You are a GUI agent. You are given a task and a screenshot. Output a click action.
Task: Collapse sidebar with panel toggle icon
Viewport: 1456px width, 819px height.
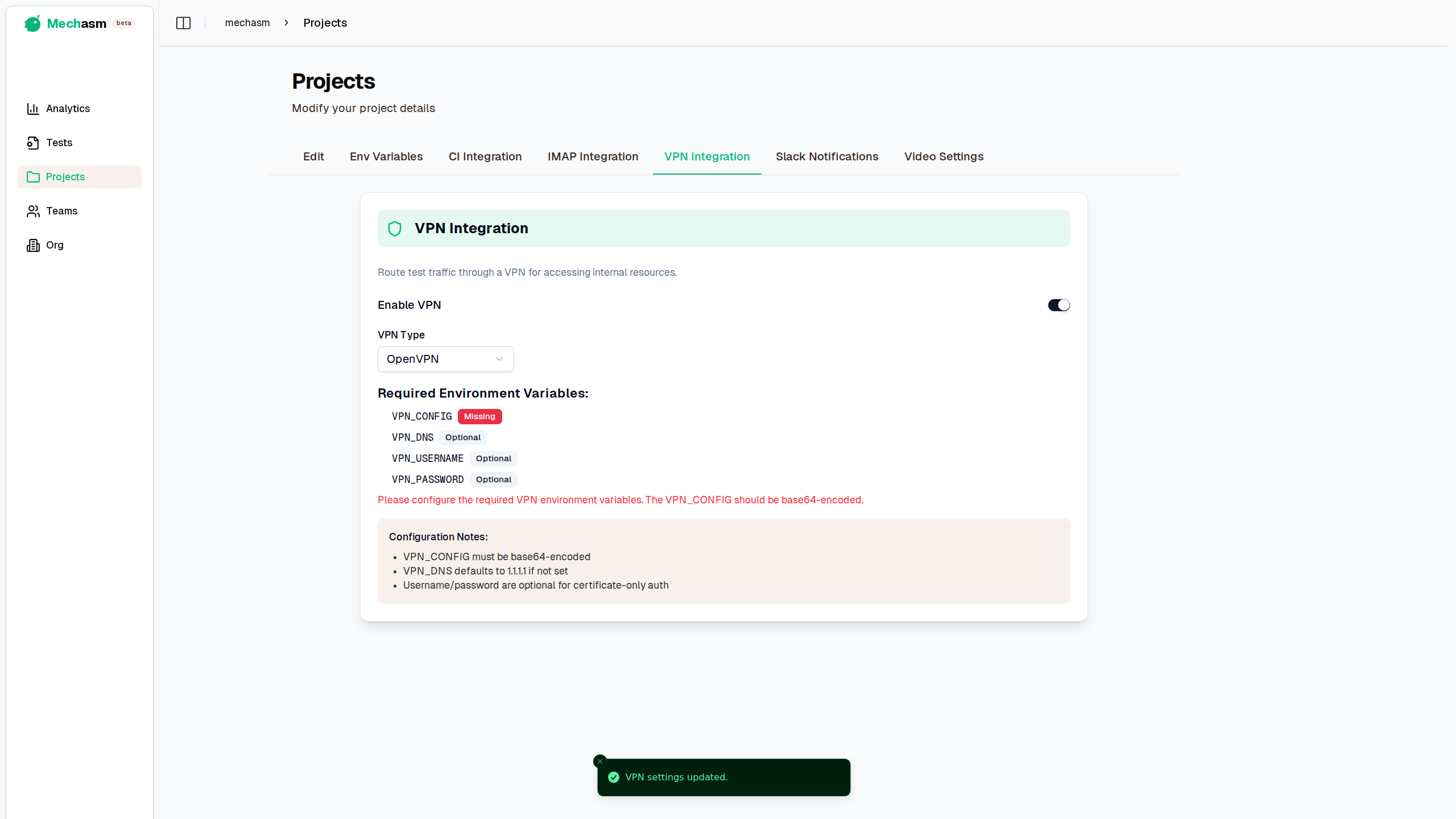(183, 23)
